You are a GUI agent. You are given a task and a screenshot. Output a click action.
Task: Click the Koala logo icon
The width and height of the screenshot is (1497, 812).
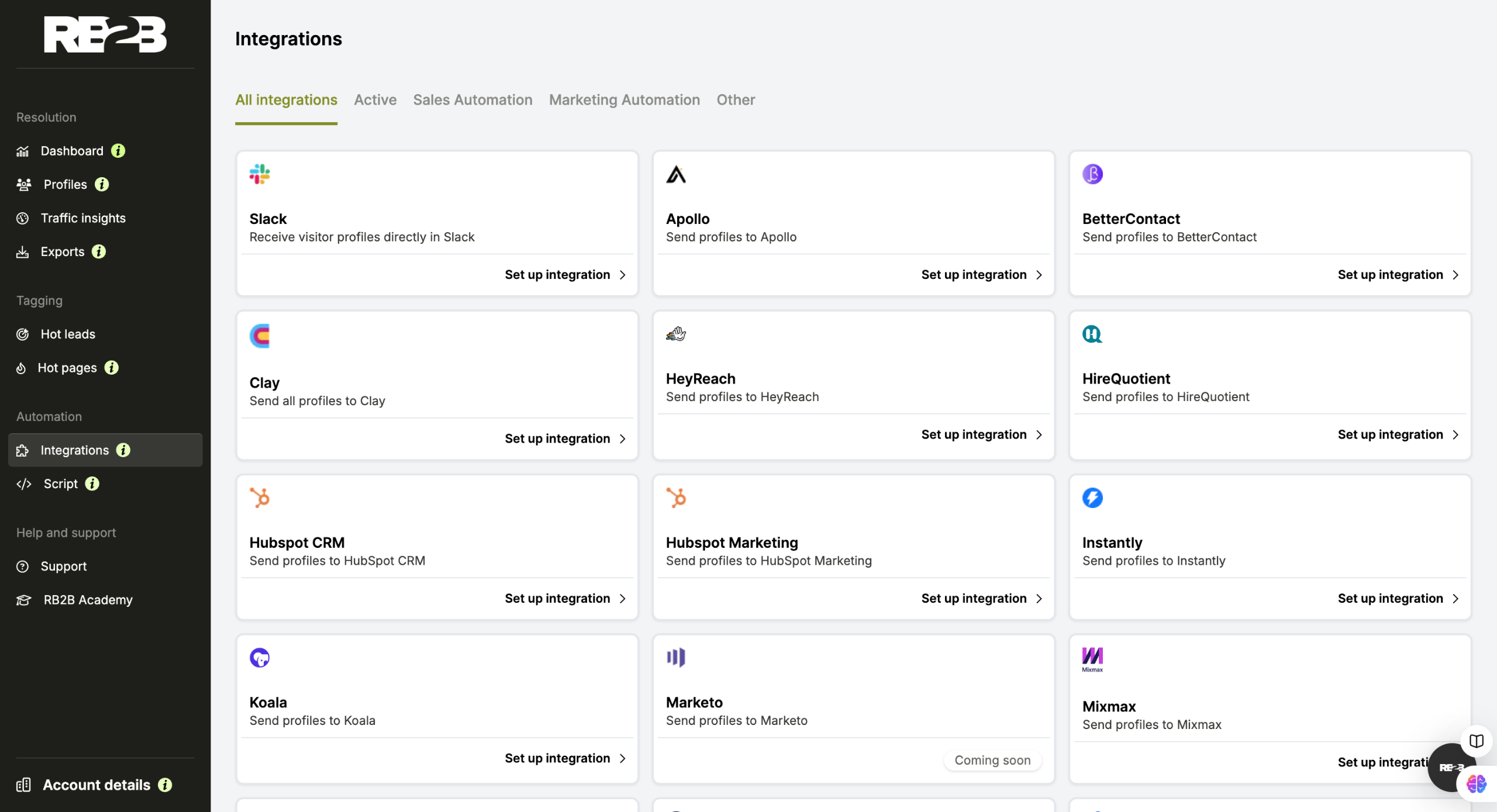click(x=259, y=658)
